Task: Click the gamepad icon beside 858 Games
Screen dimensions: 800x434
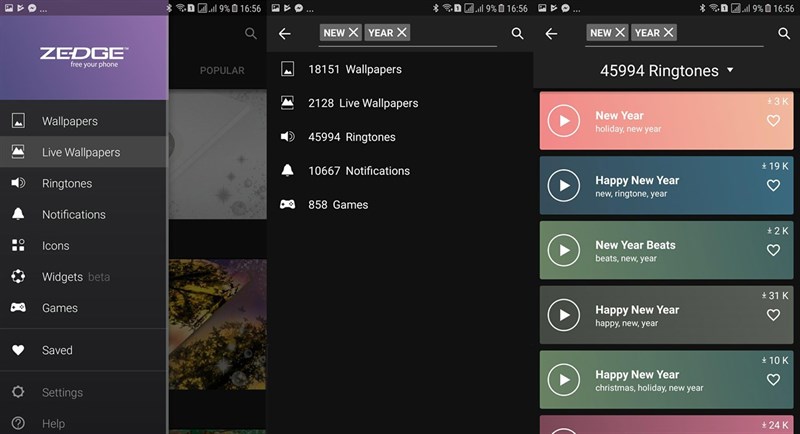Action: coord(287,205)
